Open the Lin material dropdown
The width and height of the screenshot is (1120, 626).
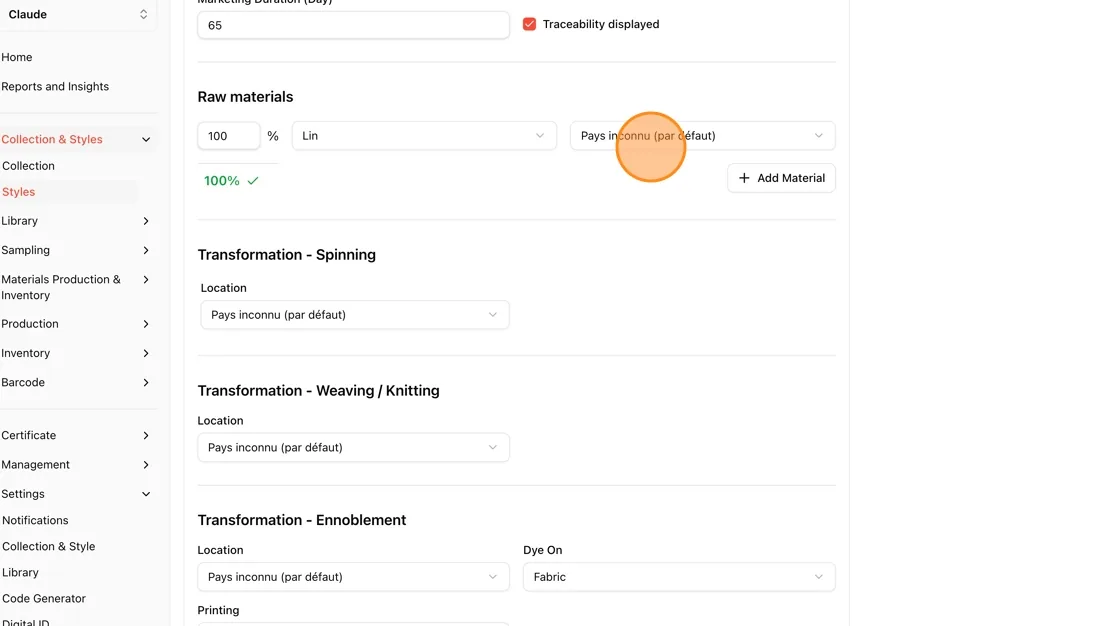tap(424, 136)
